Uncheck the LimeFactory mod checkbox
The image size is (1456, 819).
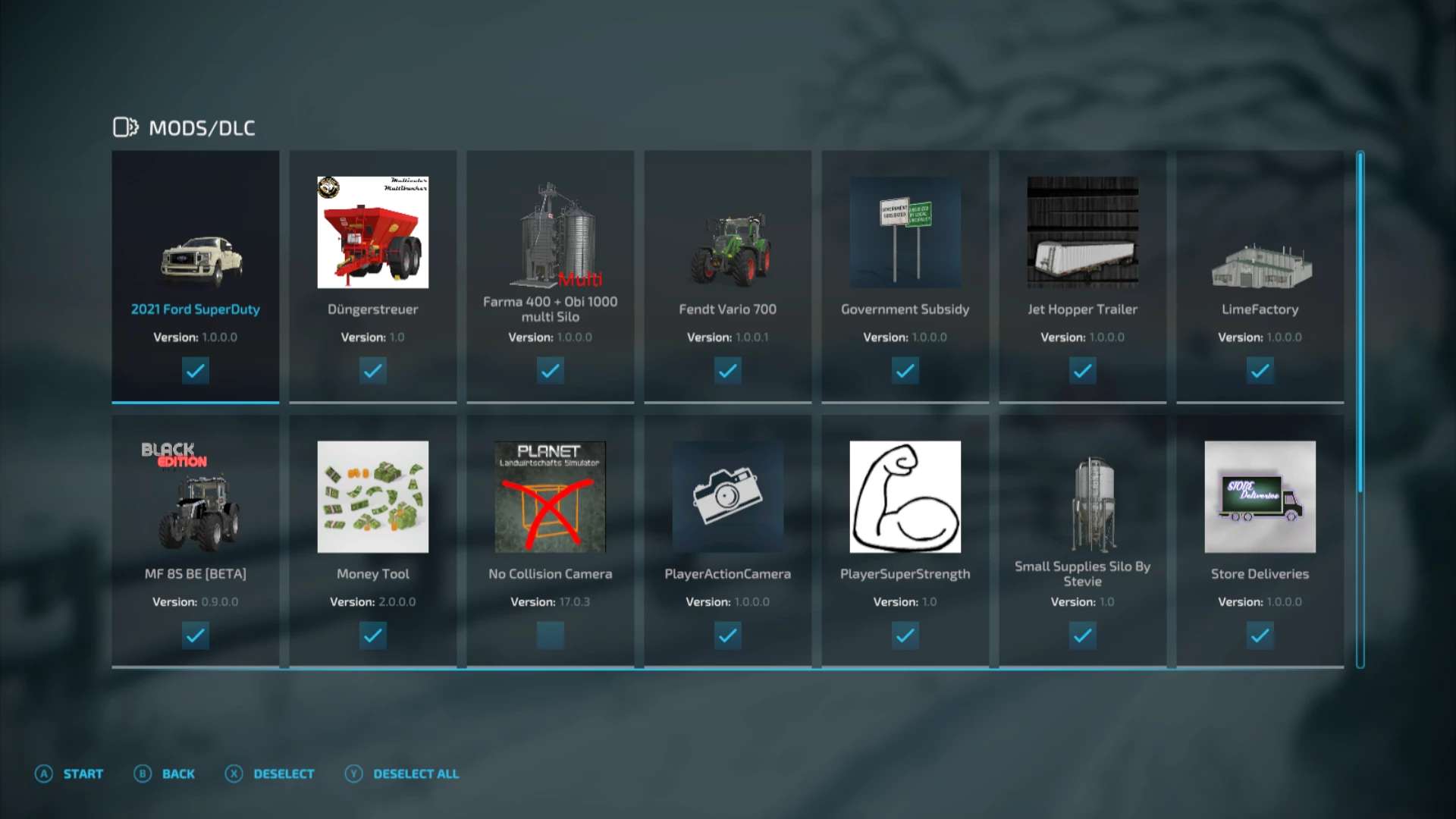pyautogui.click(x=1260, y=370)
